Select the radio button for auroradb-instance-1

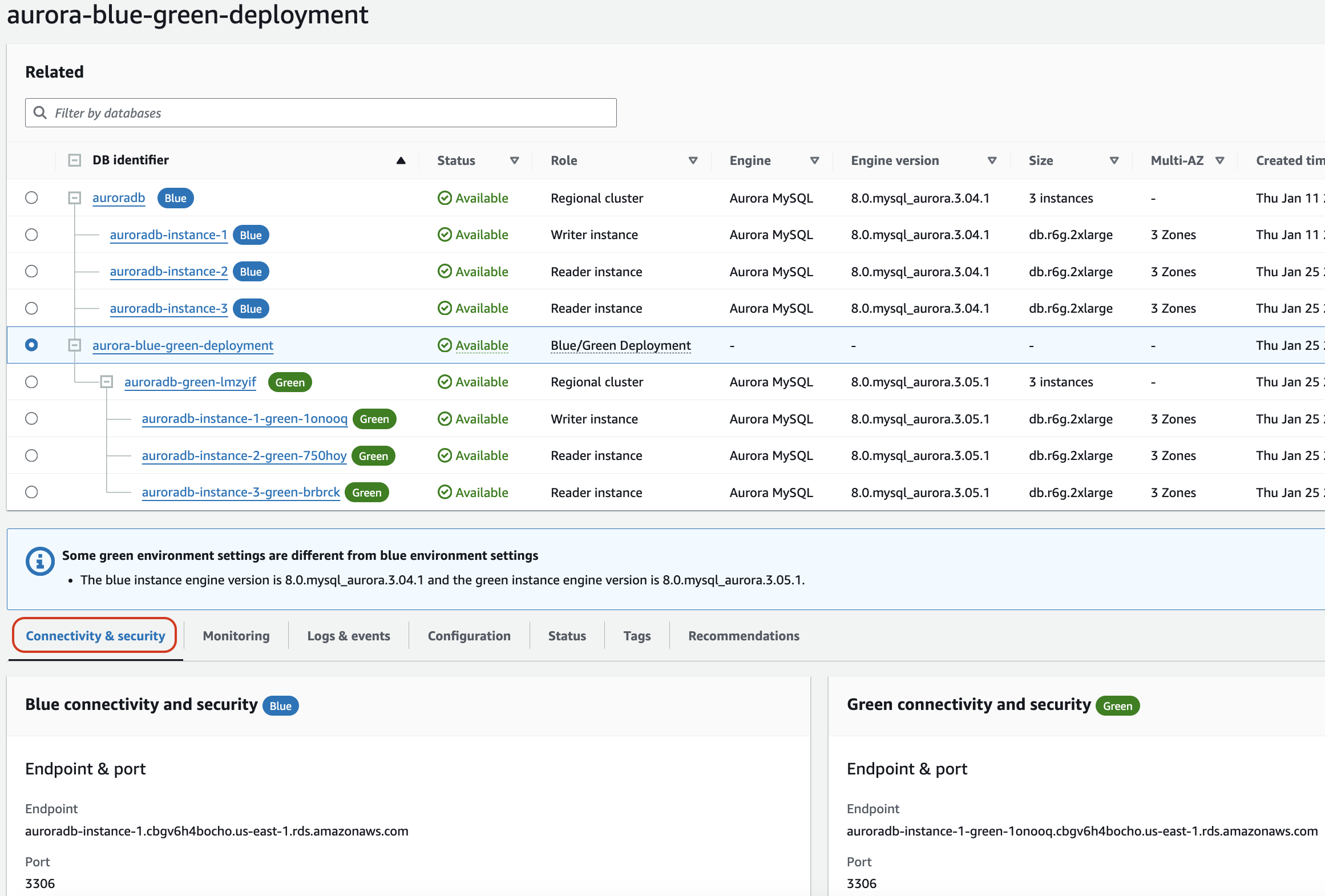[31, 234]
